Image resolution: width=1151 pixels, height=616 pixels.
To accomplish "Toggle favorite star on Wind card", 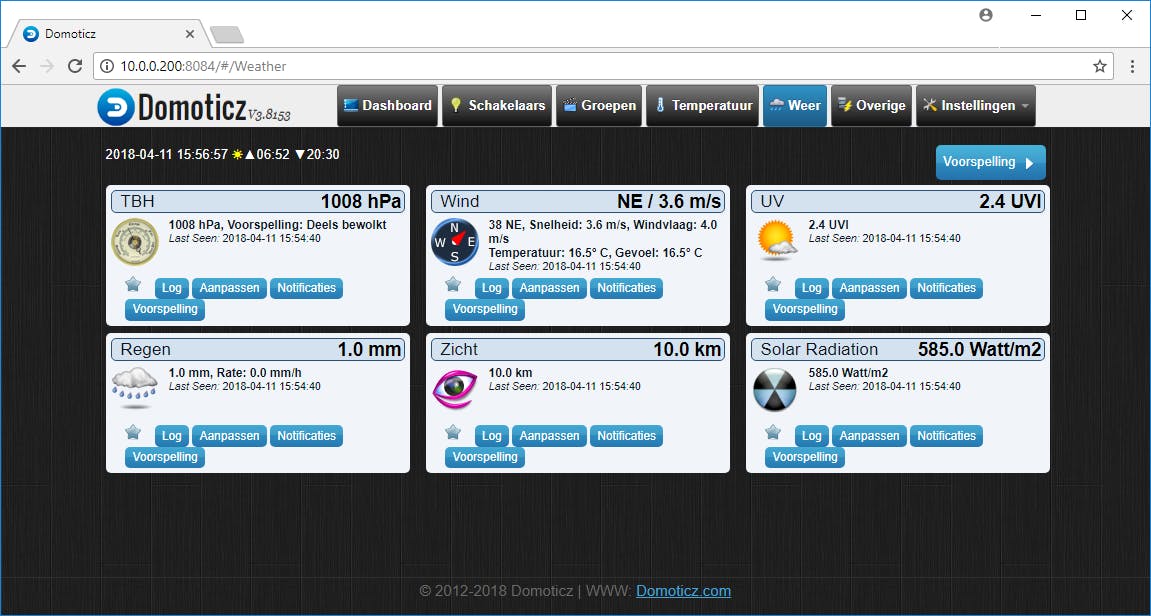I will [x=453, y=283].
